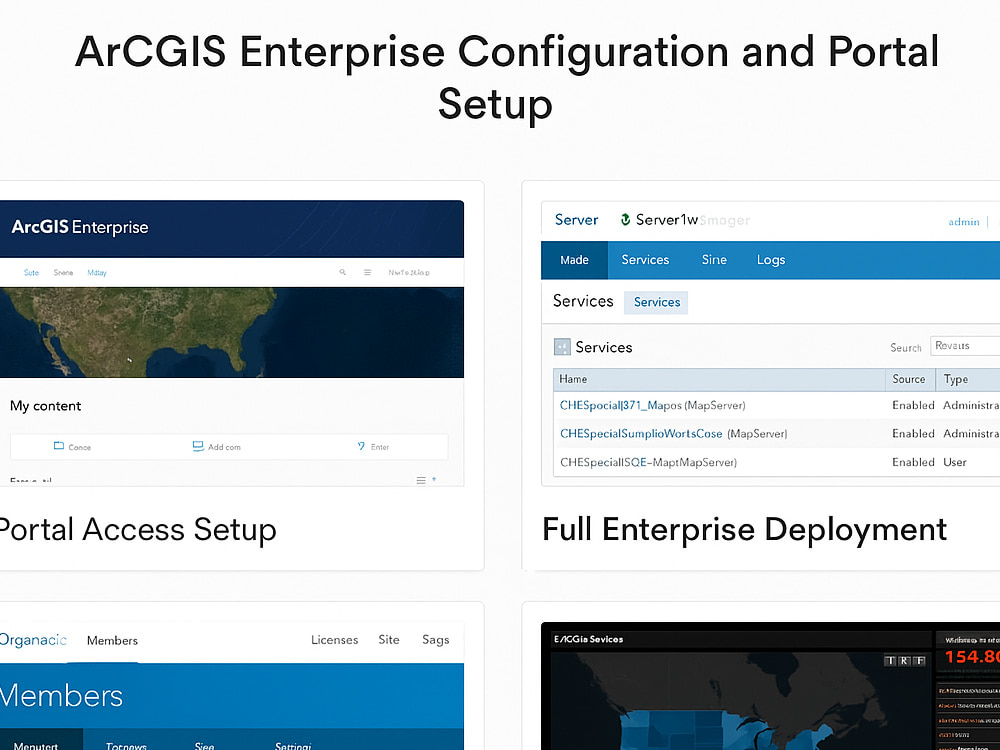Click the User type cell in last service row

click(955, 462)
